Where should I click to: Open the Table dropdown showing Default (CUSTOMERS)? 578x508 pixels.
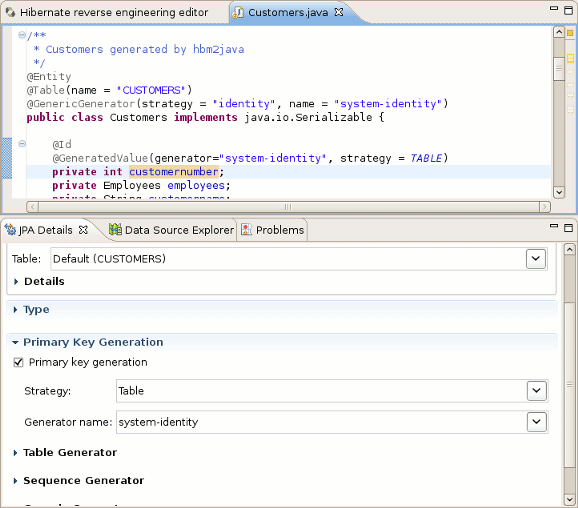(x=536, y=258)
